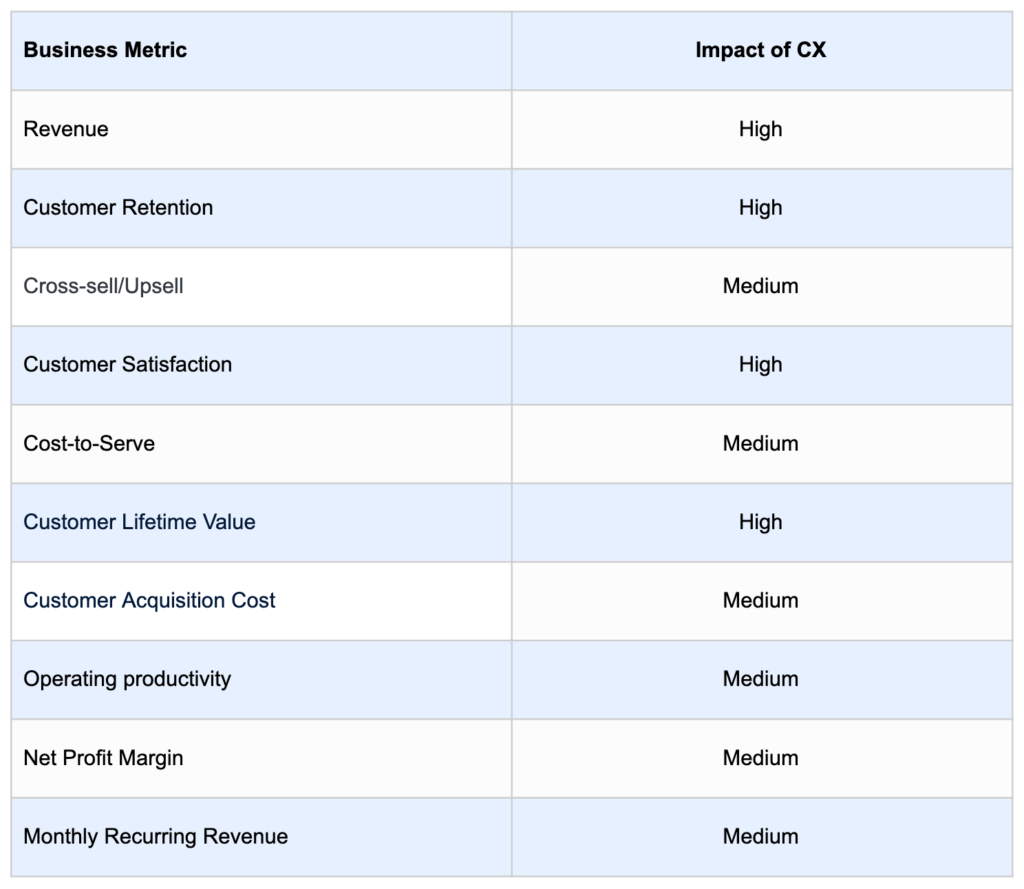This screenshot has height=889, width=1024.
Task: Click the Cross-sell/Upsell text
Action: (103, 286)
